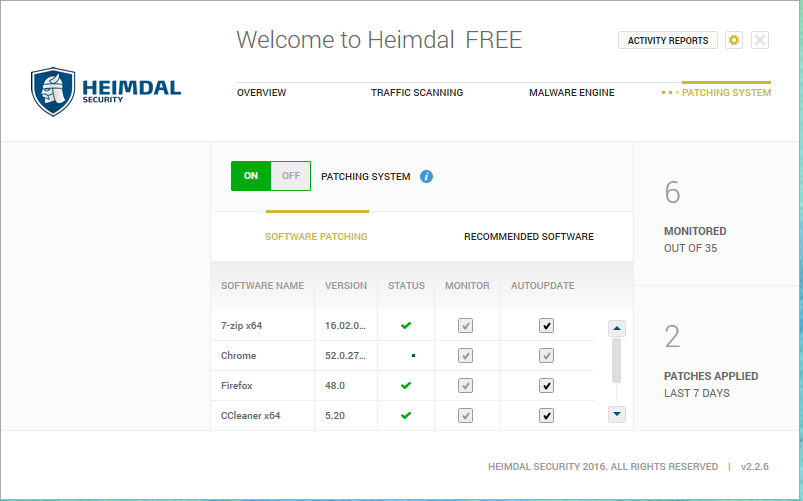Select the CCleaner x64 software name

250,415
